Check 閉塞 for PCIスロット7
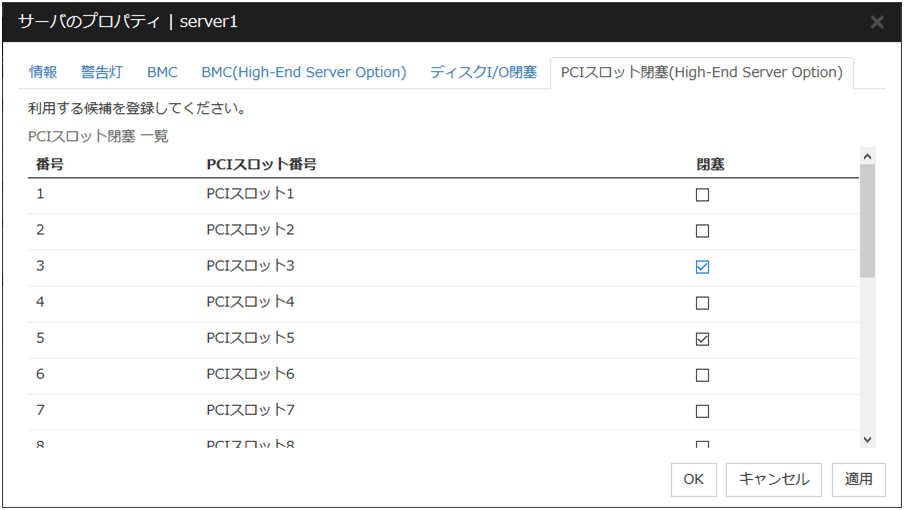 pyautogui.click(x=702, y=411)
